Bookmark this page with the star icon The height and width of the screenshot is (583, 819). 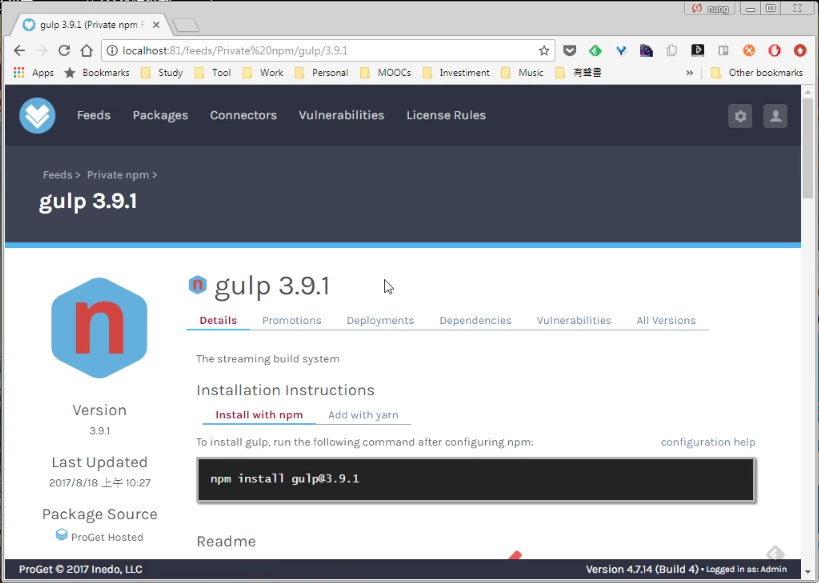click(x=544, y=51)
